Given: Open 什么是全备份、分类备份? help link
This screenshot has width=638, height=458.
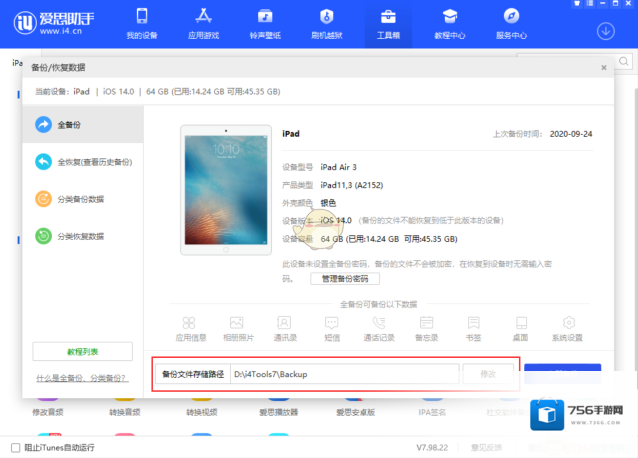Looking at the screenshot, I should click(81, 378).
